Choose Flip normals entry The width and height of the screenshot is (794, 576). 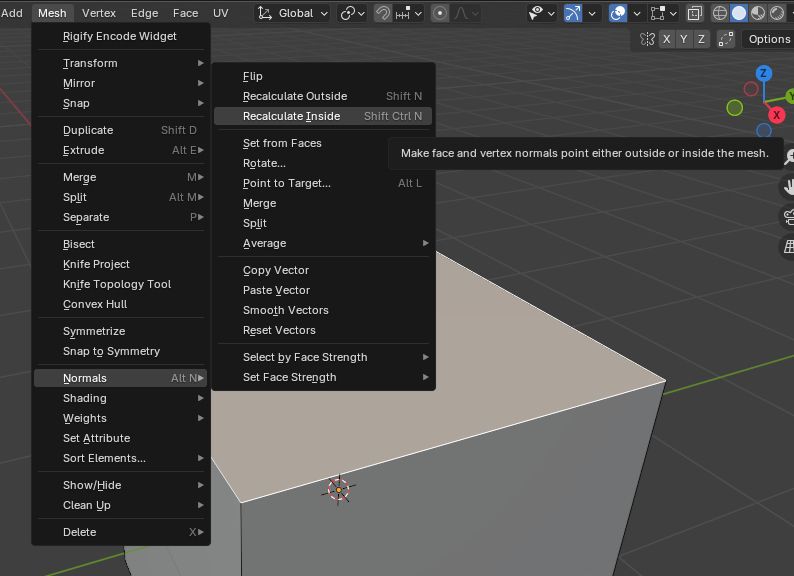[x=323, y=76]
